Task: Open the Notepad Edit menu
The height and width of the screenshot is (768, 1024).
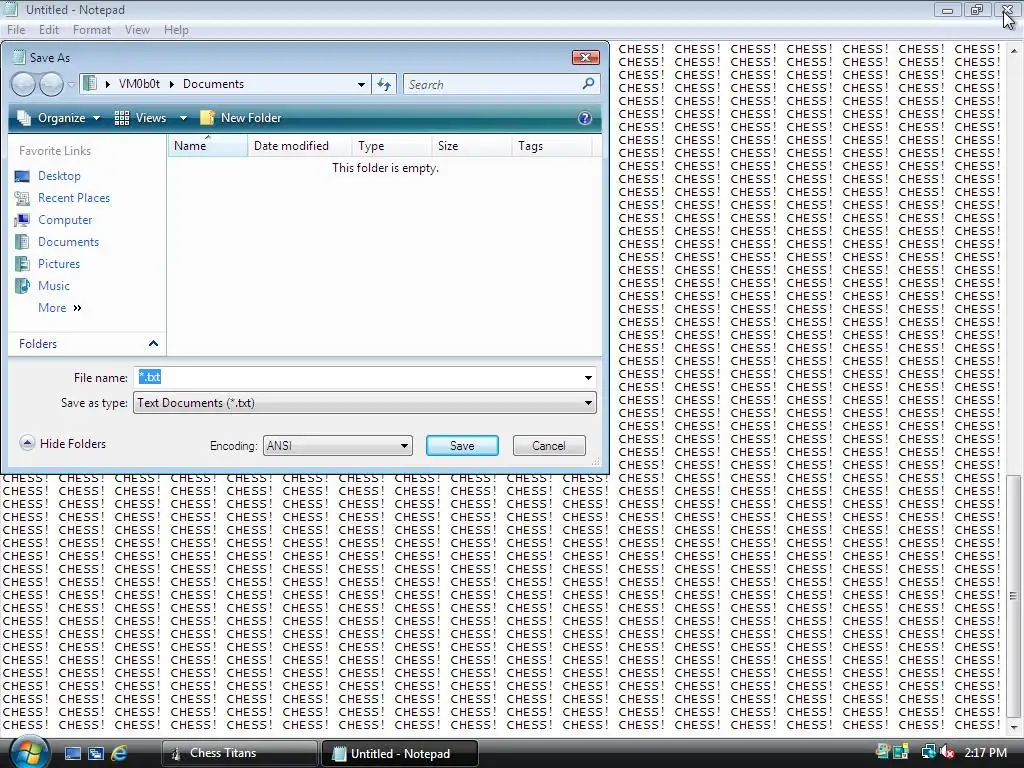Action: (x=48, y=30)
